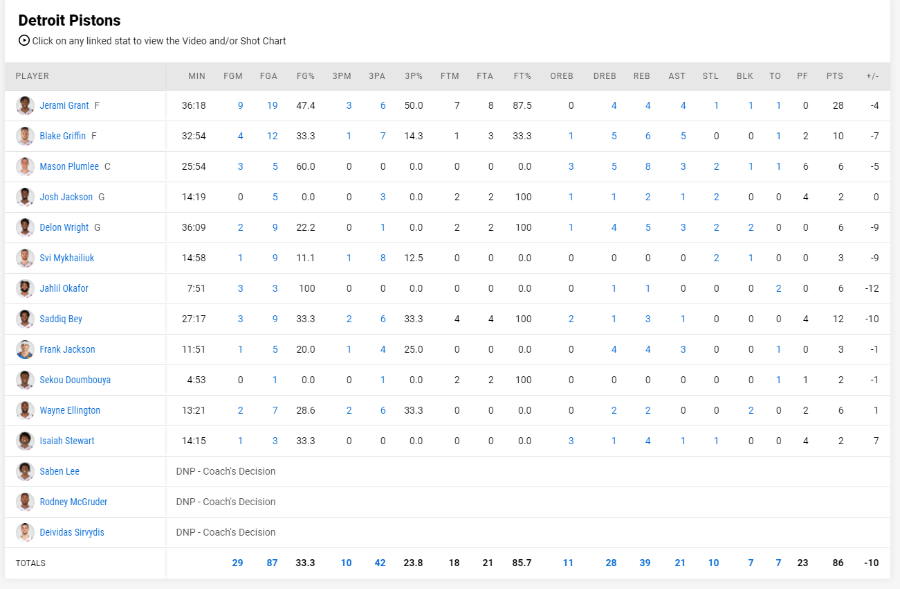The width and height of the screenshot is (900, 589).
Task: Open the Frank Jackson player link
Action: point(67,349)
